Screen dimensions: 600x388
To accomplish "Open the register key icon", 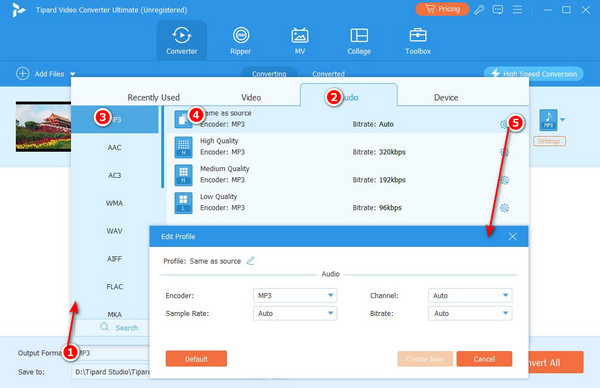I will click(479, 10).
